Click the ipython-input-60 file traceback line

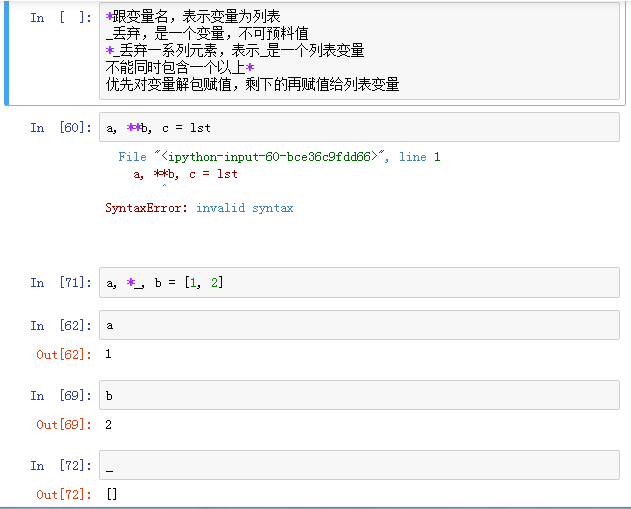coord(279,157)
